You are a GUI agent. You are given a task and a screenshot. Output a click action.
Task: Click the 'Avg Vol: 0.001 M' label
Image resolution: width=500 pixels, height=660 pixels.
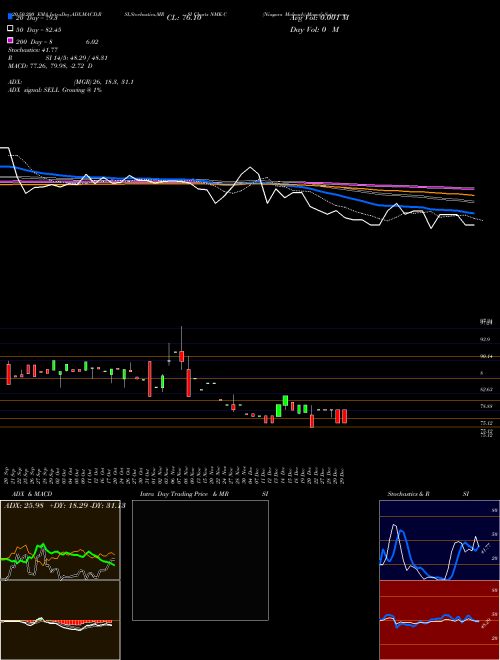(319, 18)
